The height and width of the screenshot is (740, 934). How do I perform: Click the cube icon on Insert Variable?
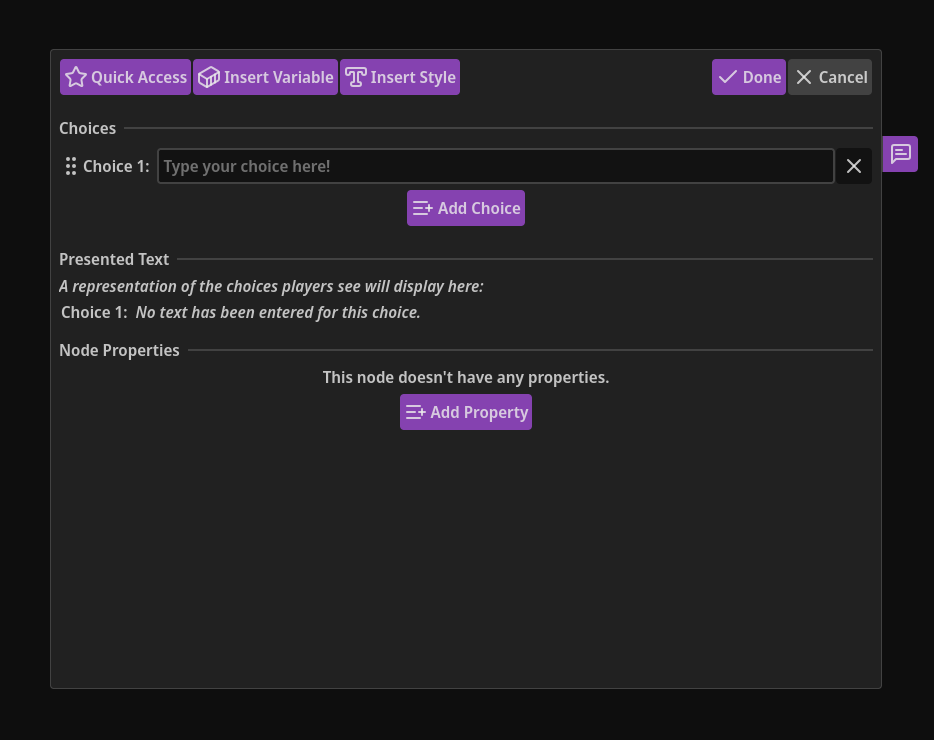[x=208, y=76]
